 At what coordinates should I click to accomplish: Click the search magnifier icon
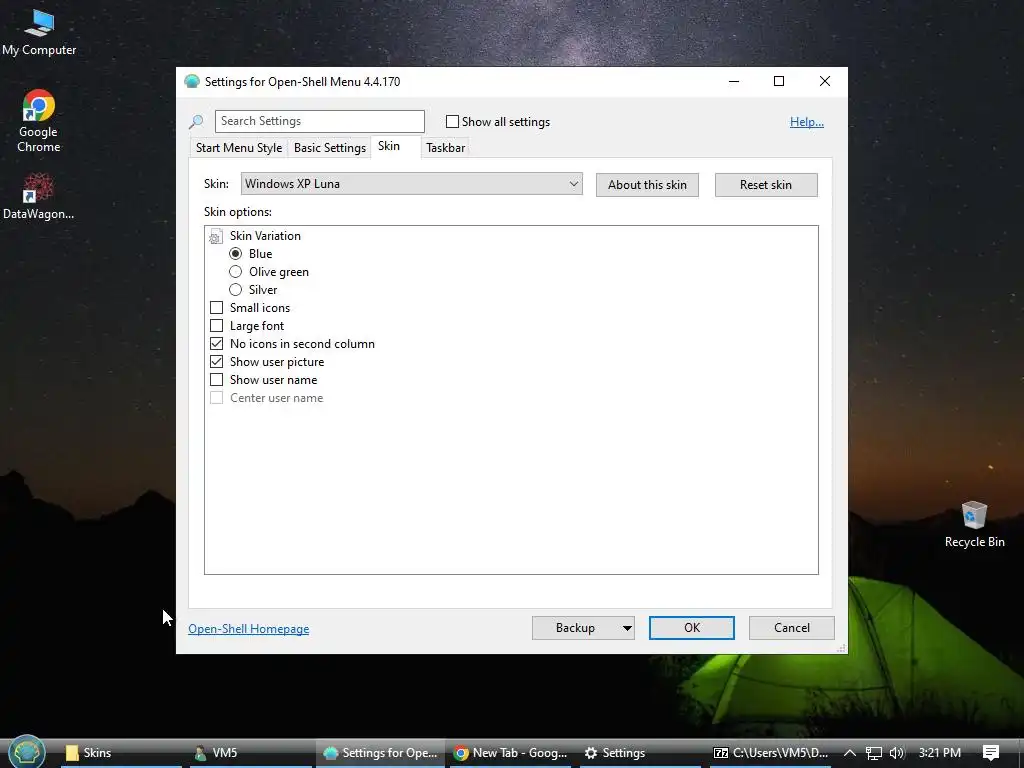(x=196, y=121)
